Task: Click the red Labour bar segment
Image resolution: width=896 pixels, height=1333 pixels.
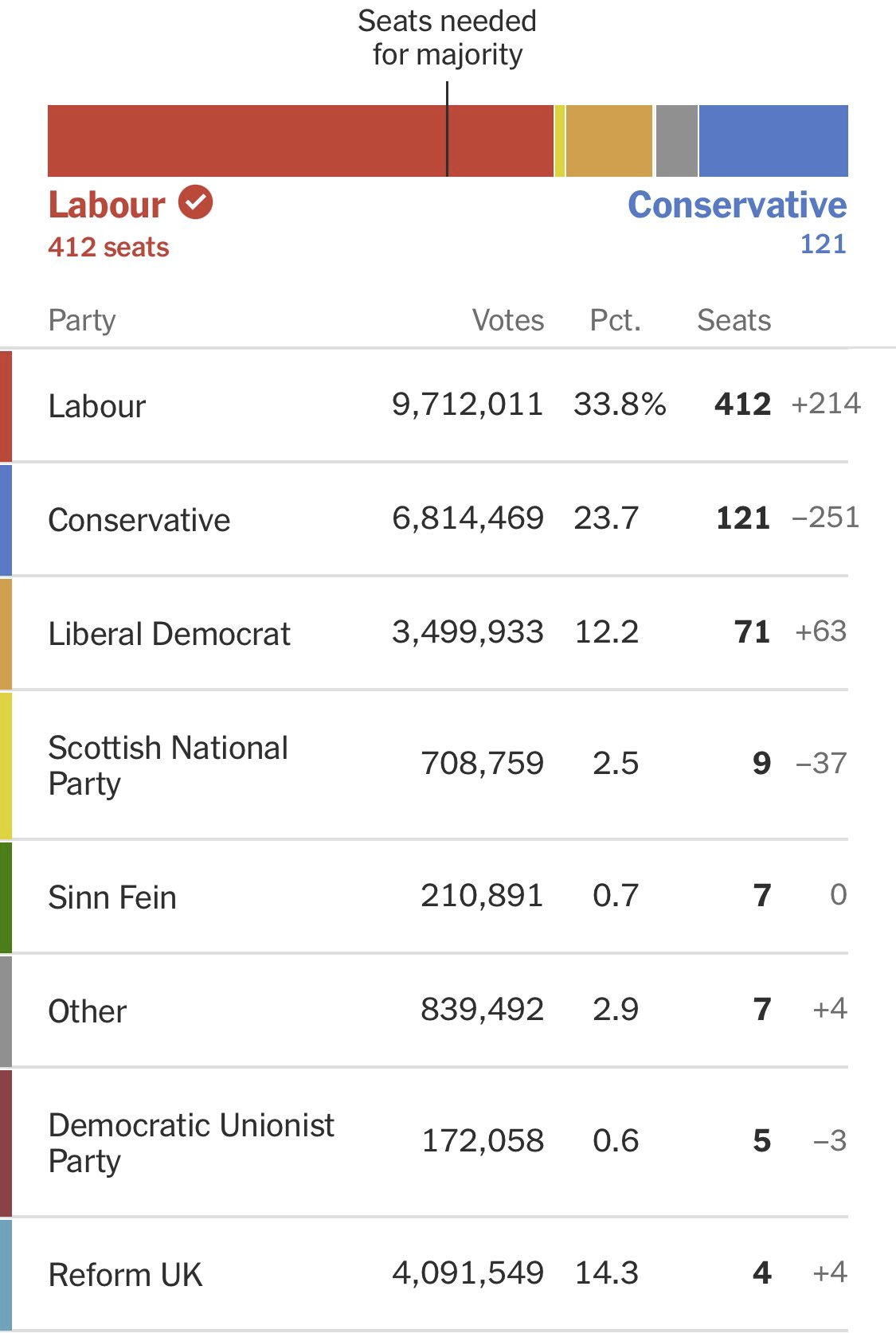Action: click(x=300, y=141)
